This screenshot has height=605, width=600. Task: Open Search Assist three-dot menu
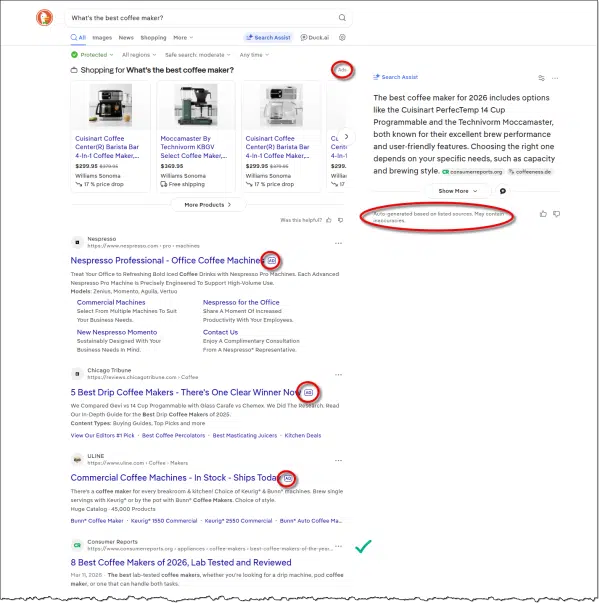click(555, 78)
